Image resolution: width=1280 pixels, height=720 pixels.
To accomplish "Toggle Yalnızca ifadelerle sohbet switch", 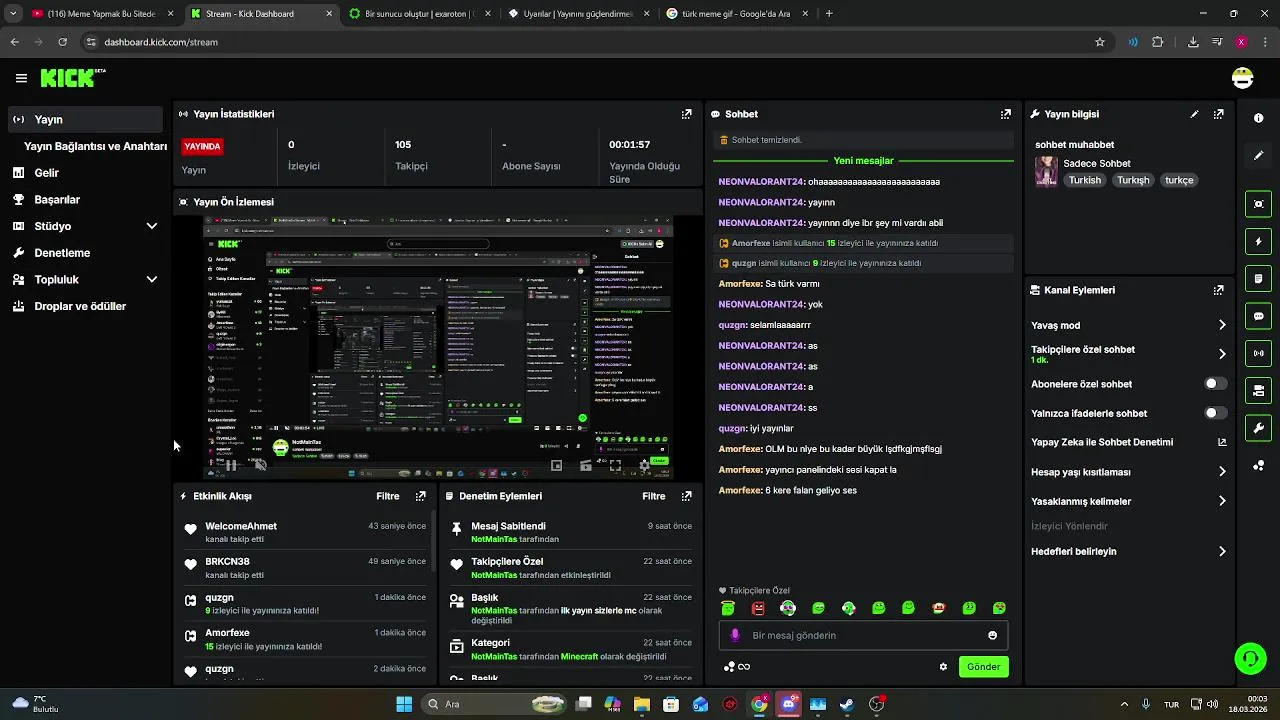I will pos(1215,413).
